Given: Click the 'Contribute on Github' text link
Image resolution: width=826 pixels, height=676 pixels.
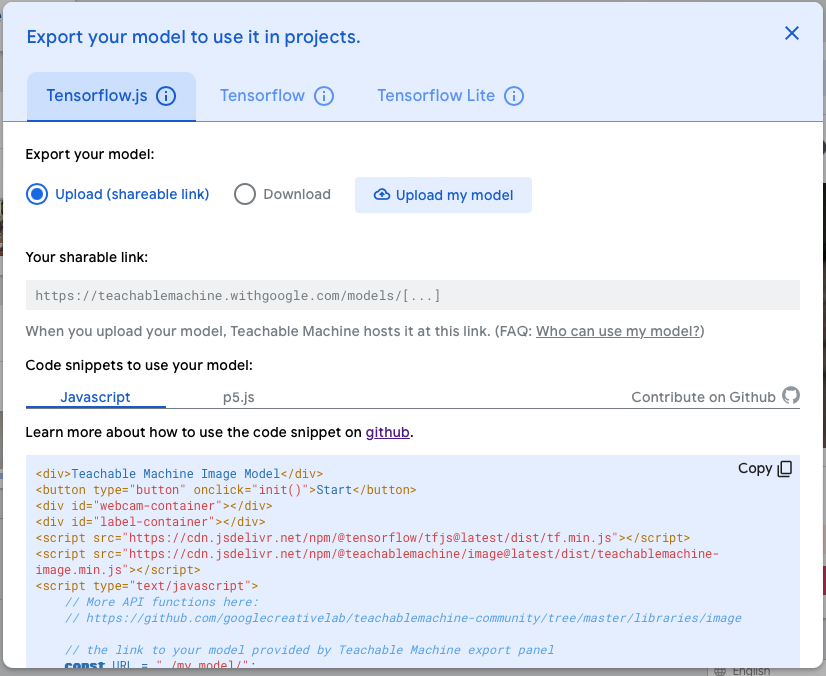Looking at the screenshot, I should pyautogui.click(x=703, y=397).
